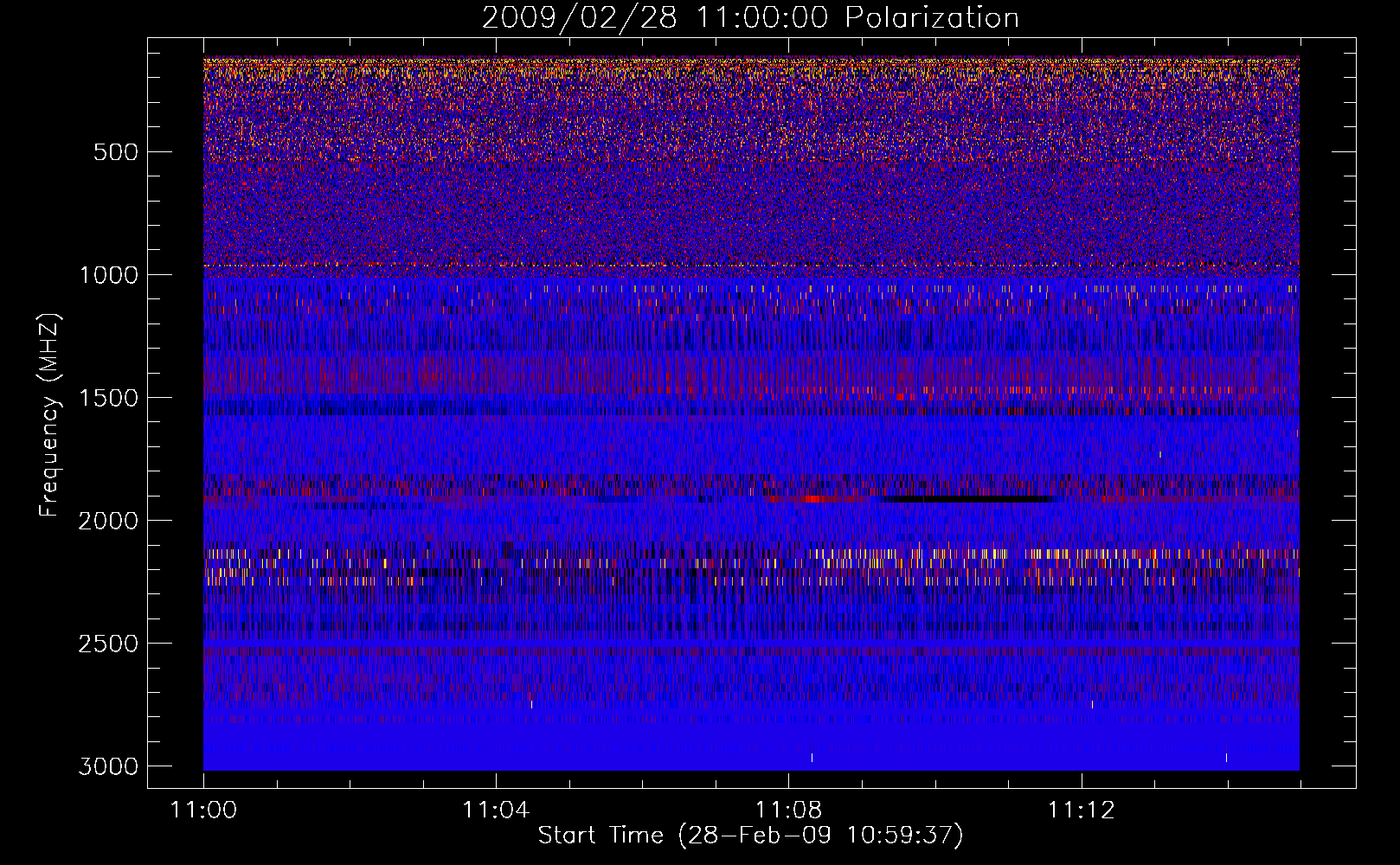The image size is (1400, 865).
Task: Select the 2500 frequency tick label
Action: tap(108, 644)
